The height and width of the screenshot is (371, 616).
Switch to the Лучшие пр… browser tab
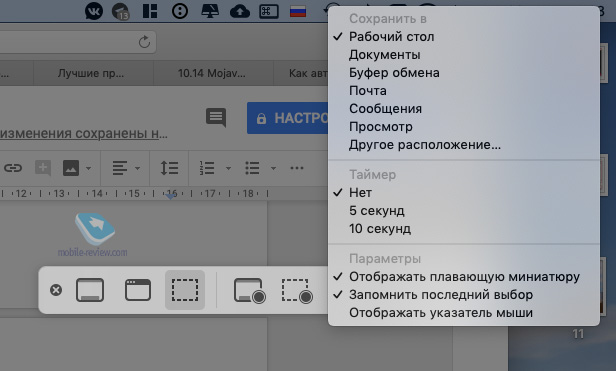[x=94, y=73]
